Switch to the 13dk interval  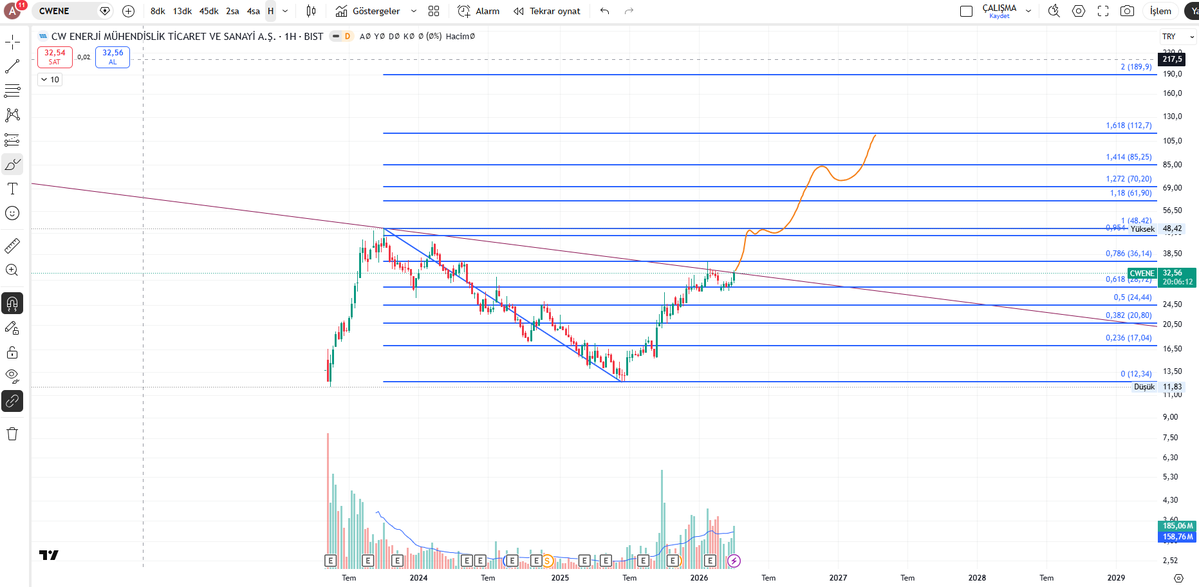point(182,11)
